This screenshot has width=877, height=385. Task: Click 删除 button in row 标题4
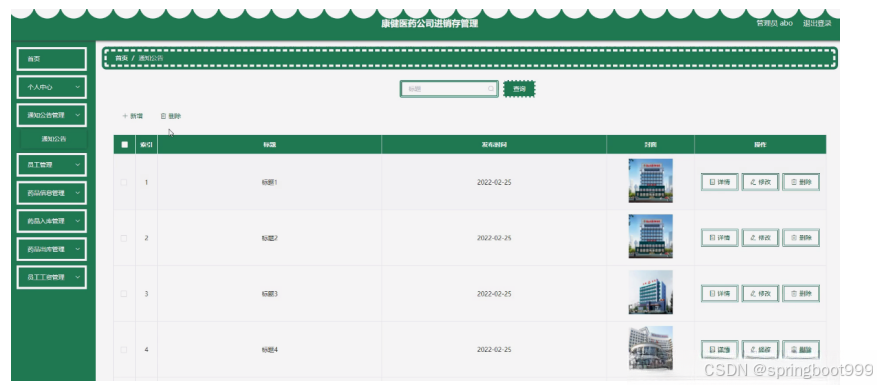coord(801,349)
